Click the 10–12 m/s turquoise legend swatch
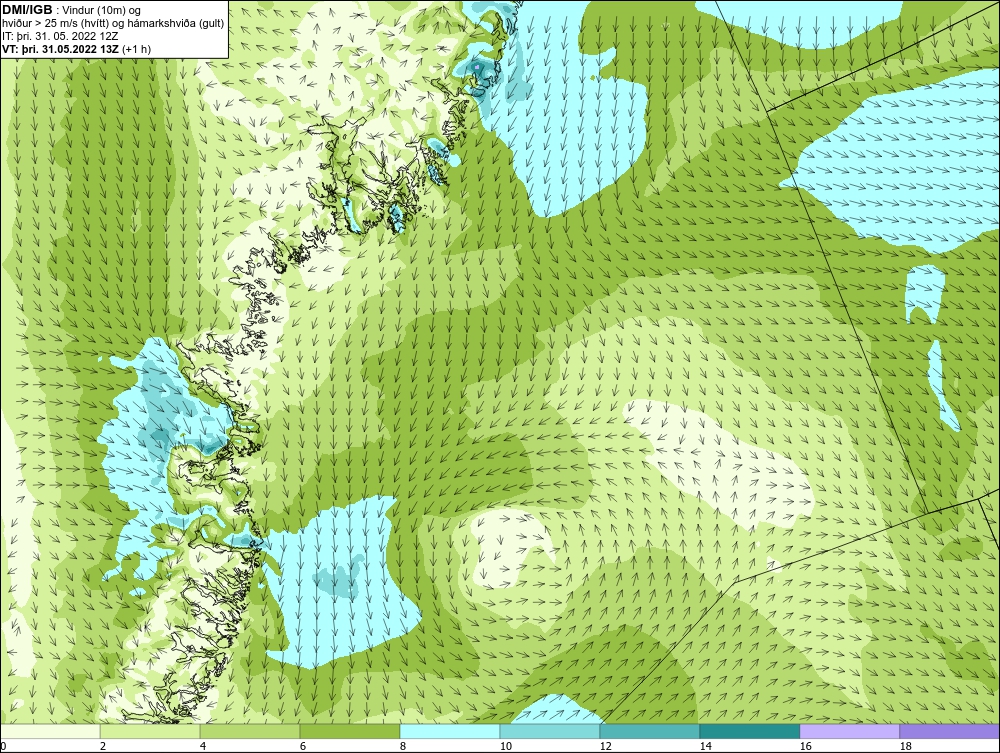Viewport: 1000px width, 753px height. point(550,731)
